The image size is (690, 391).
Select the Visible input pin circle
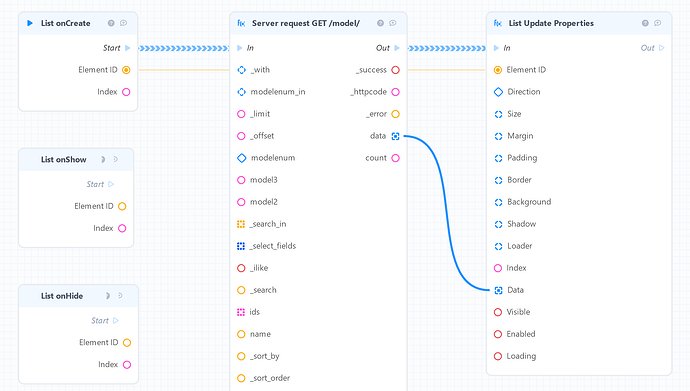pos(498,312)
